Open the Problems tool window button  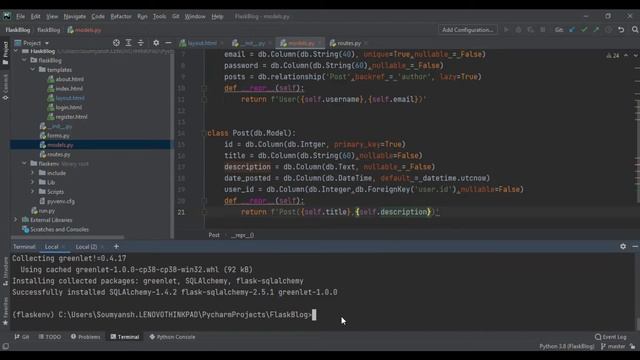(86, 337)
